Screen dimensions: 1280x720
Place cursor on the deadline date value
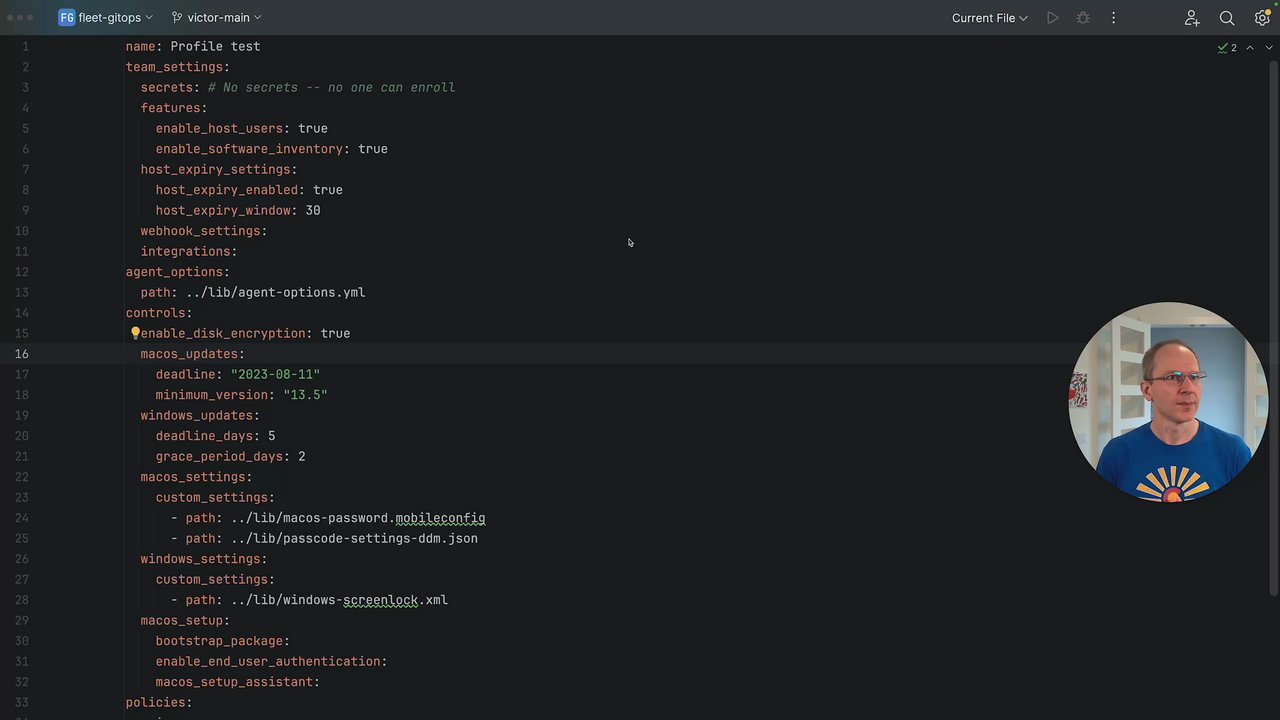[x=275, y=375]
